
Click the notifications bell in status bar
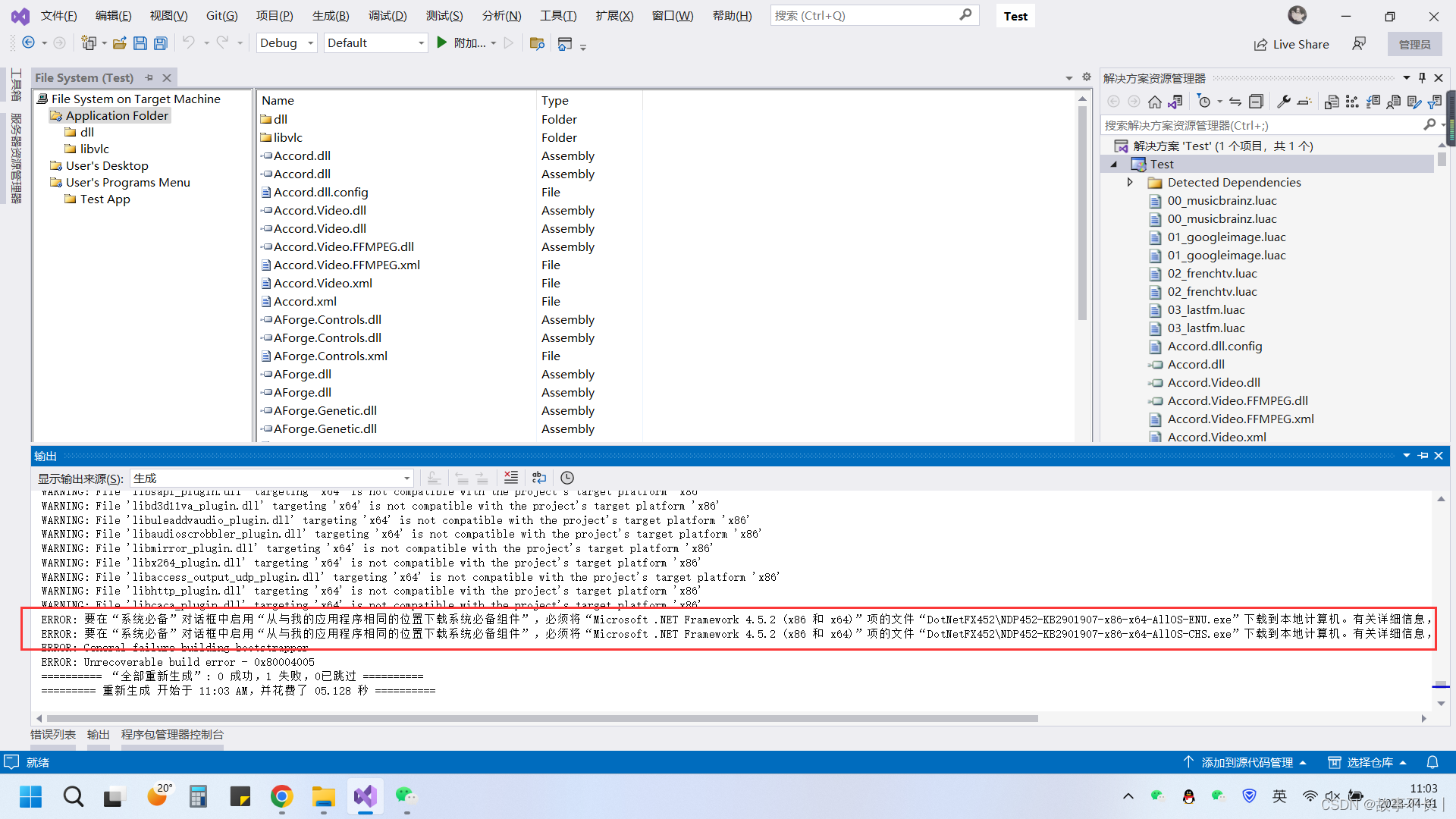click(x=1432, y=762)
